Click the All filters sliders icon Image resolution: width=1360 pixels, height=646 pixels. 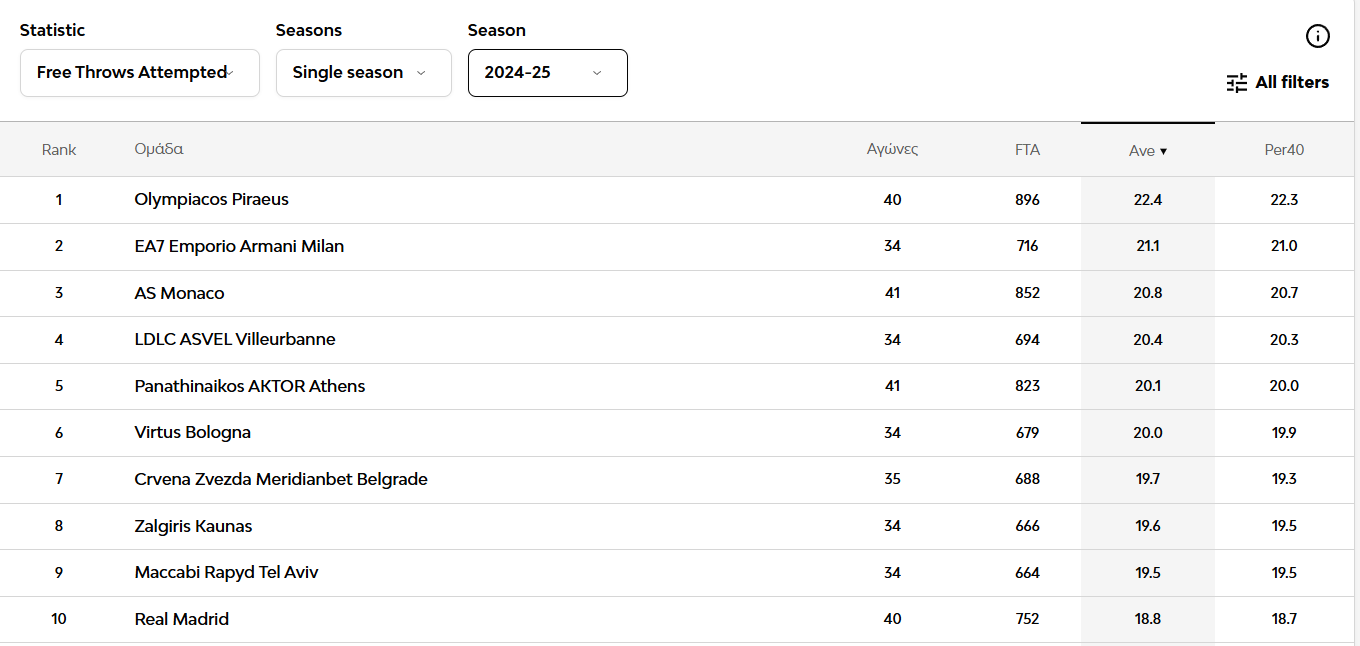(x=1237, y=83)
